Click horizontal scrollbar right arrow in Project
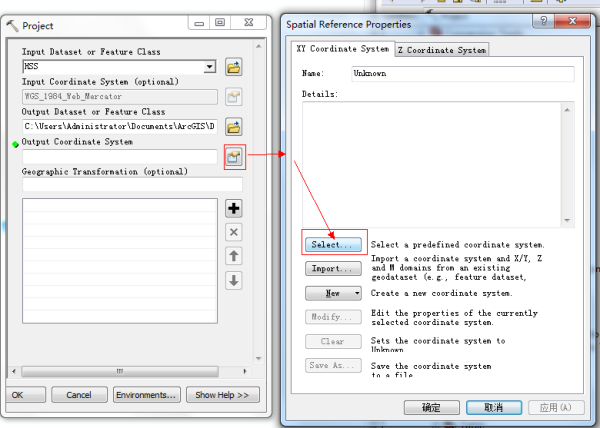 245,371
